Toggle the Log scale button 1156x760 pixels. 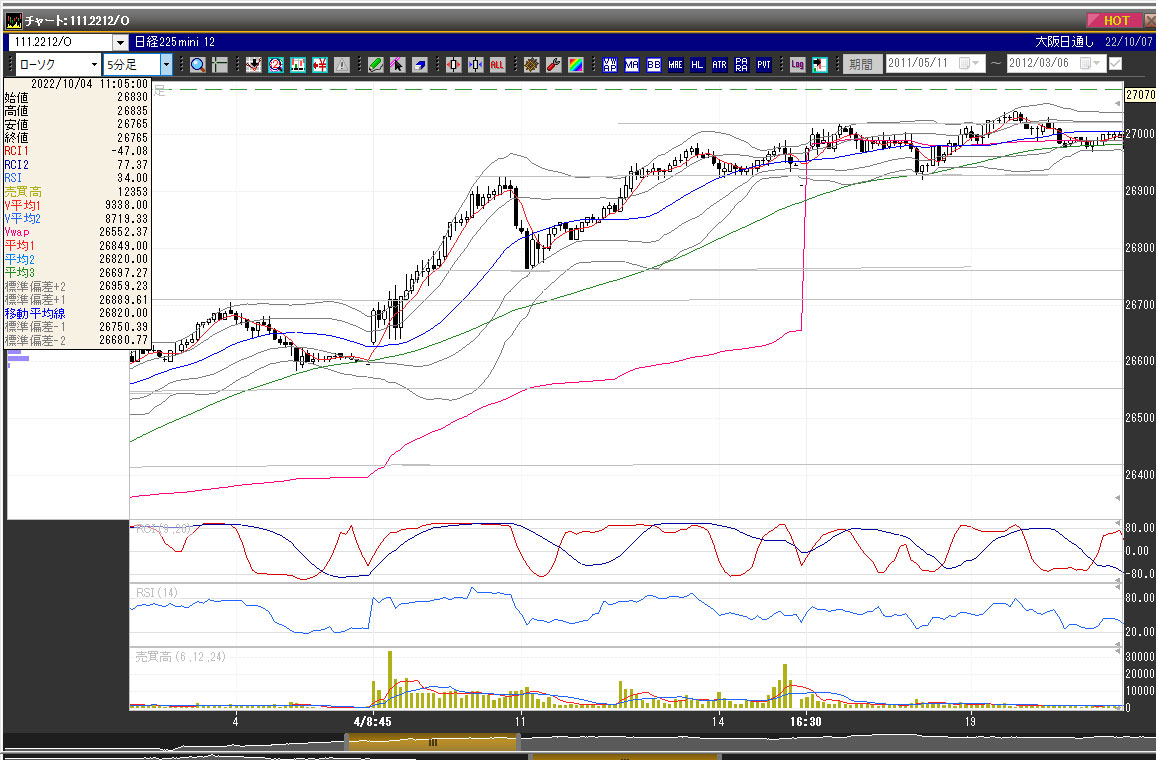[797, 65]
